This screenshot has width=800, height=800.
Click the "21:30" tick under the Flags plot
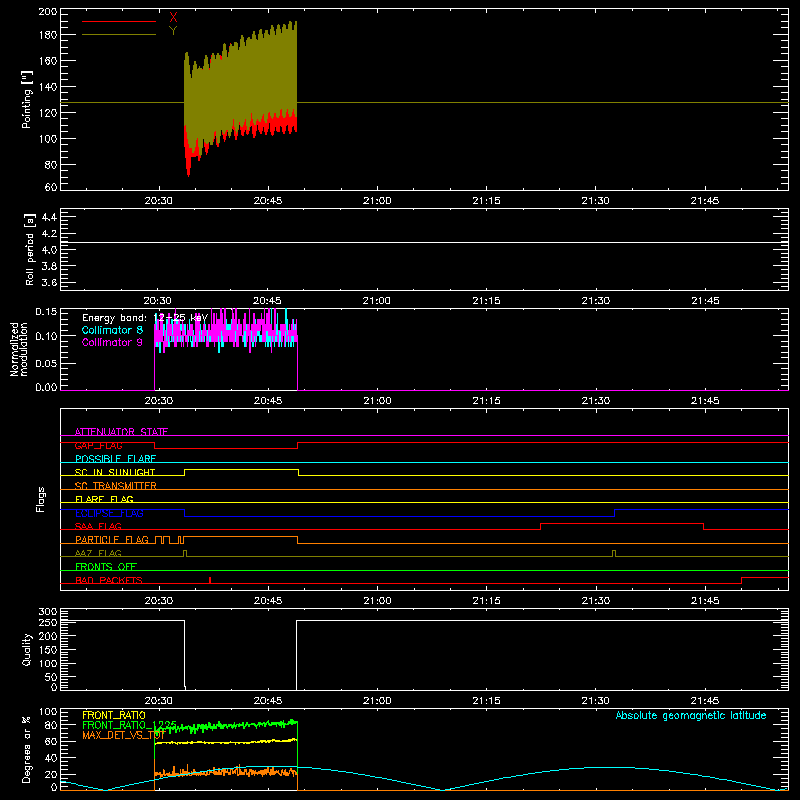point(595,601)
